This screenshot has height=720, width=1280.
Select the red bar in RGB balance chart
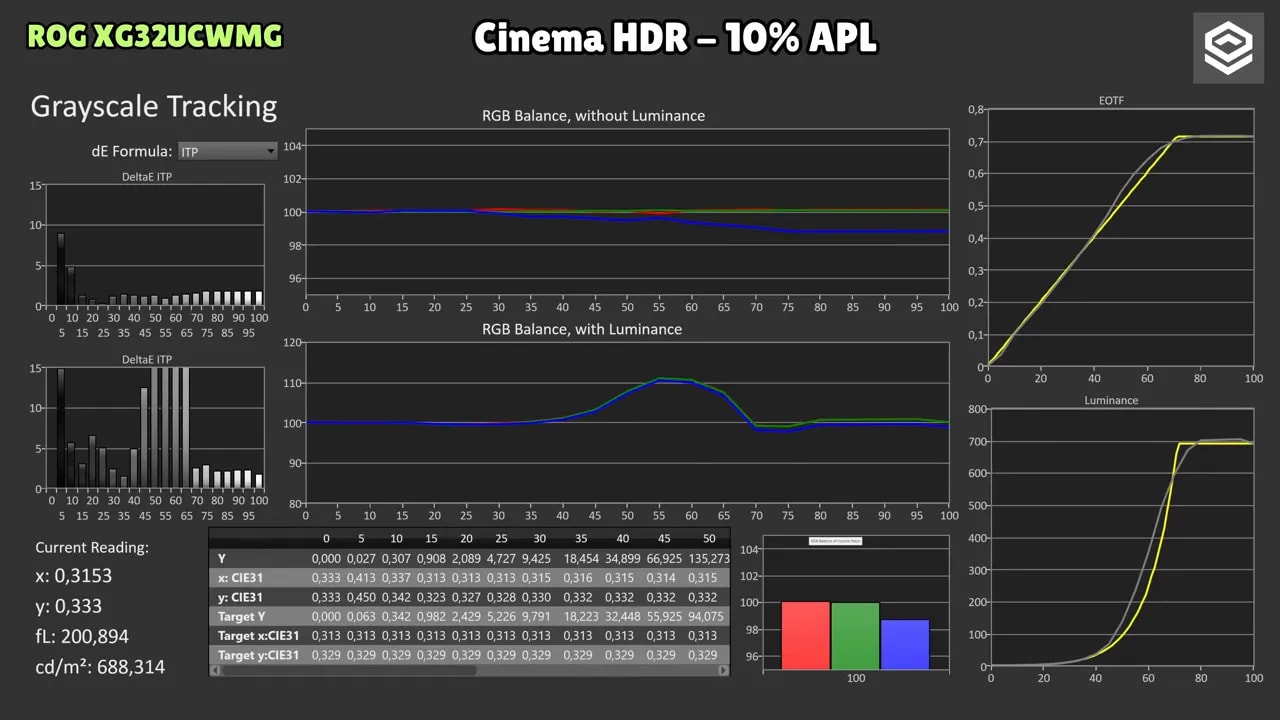click(x=806, y=635)
